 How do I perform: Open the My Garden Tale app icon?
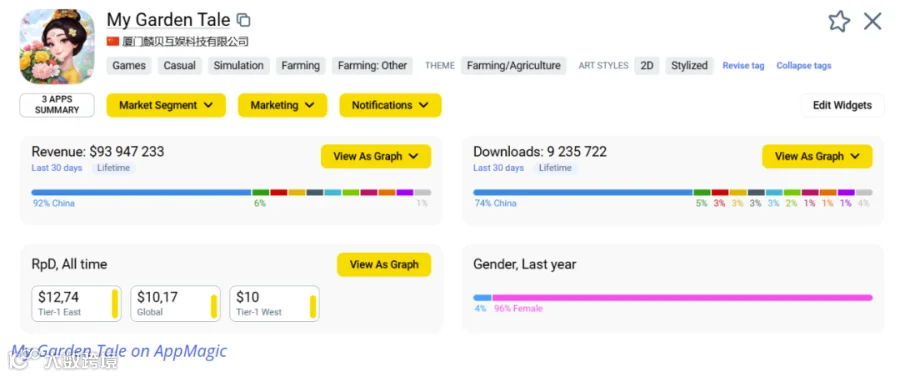[x=57, y=47]
